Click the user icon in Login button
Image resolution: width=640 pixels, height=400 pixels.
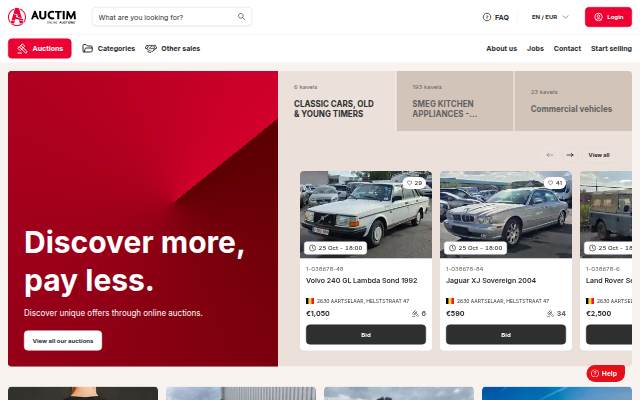pyautogui.click(x=598, y=17)
